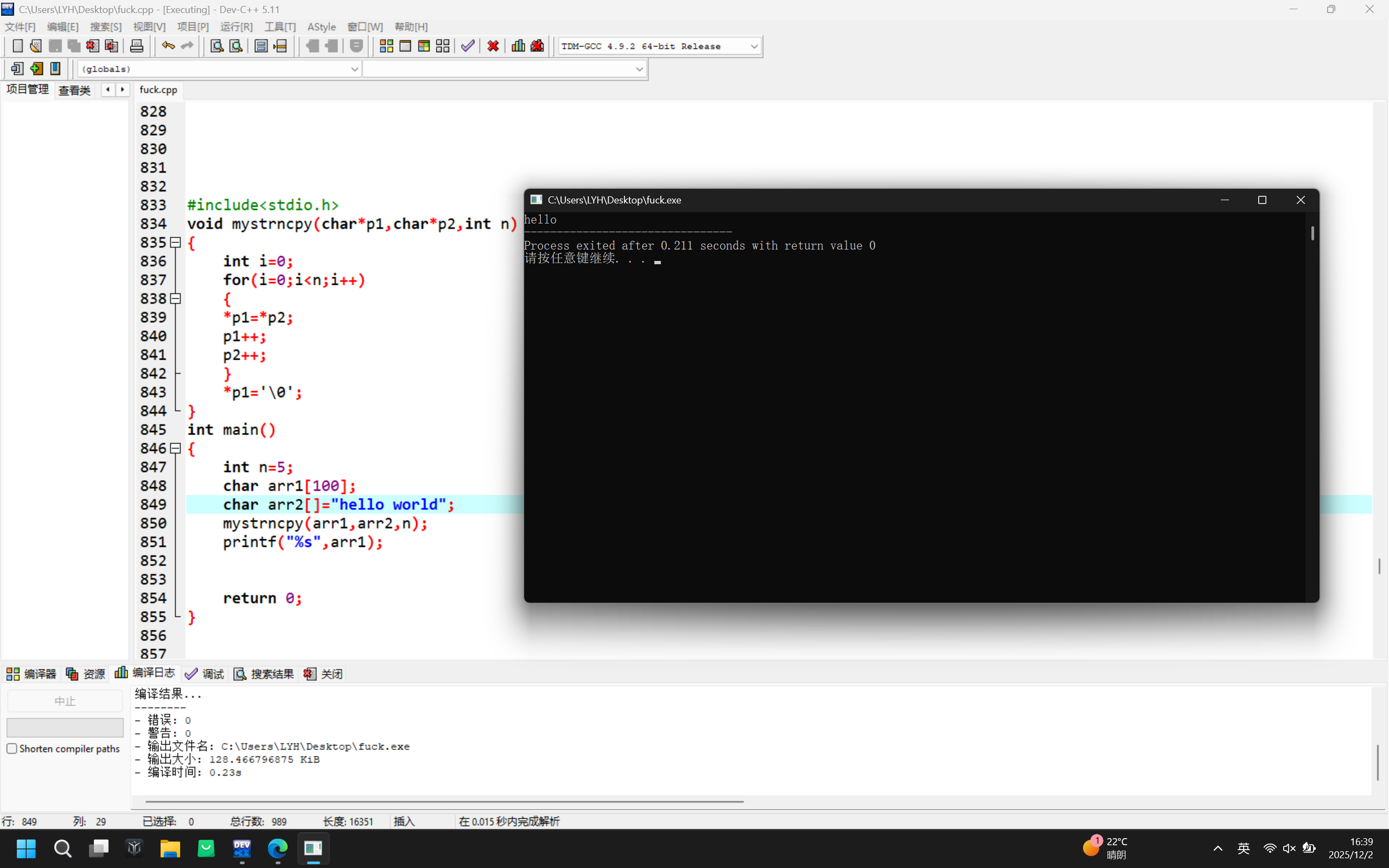Open the empty function list dropdown
The width and height of the screenshot is (1389, 868).
639,69
